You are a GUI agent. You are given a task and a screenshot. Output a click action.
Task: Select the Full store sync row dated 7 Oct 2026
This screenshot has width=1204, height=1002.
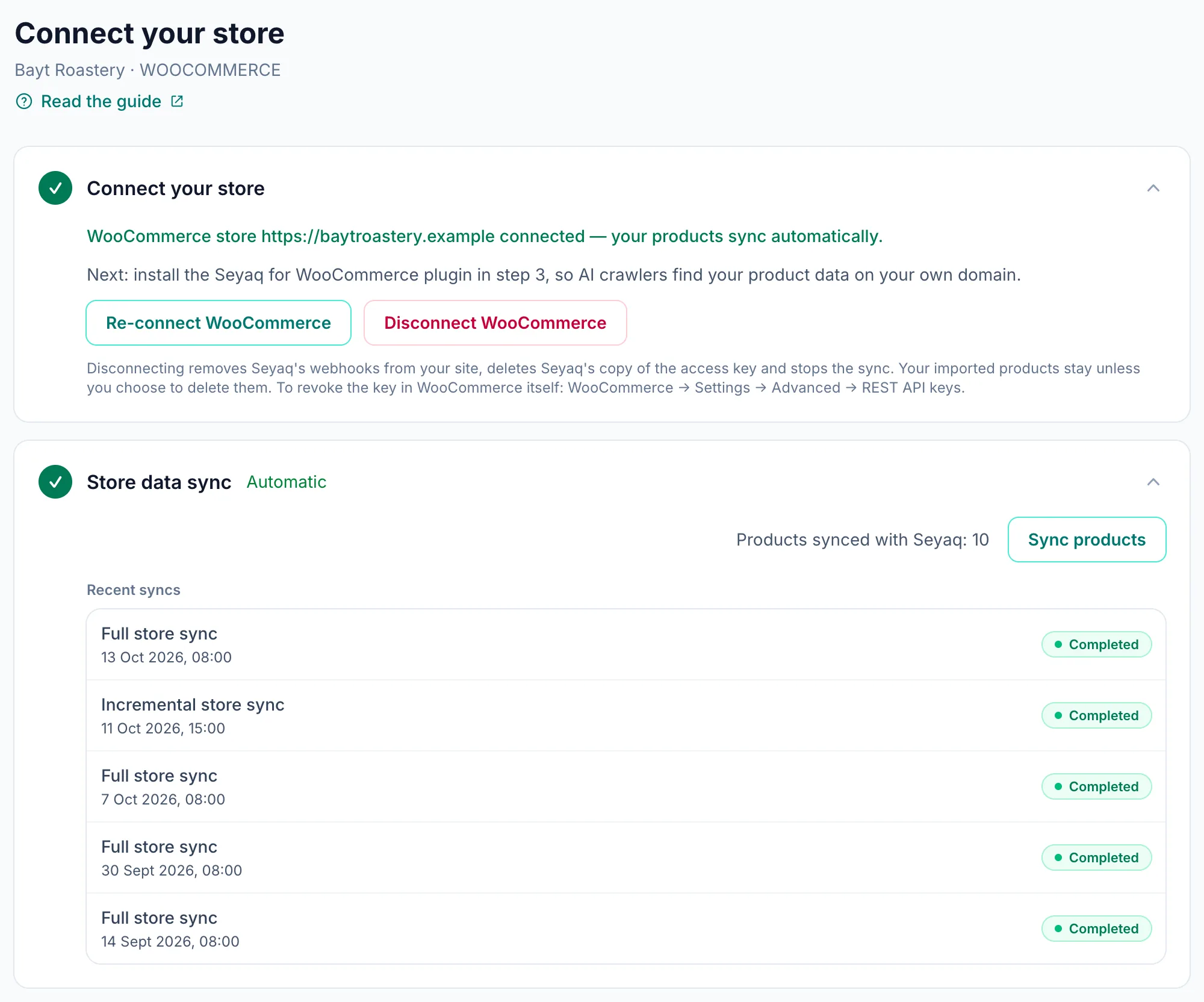pyautogui.click(x=626, y=786)
